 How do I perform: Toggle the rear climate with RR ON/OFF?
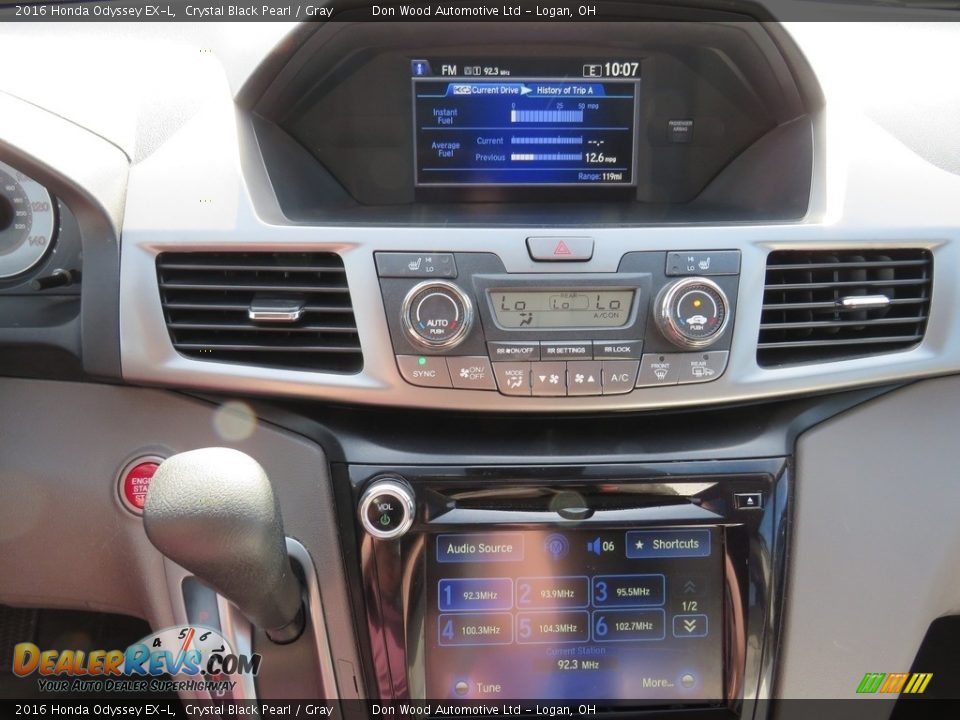click(515, 350)
